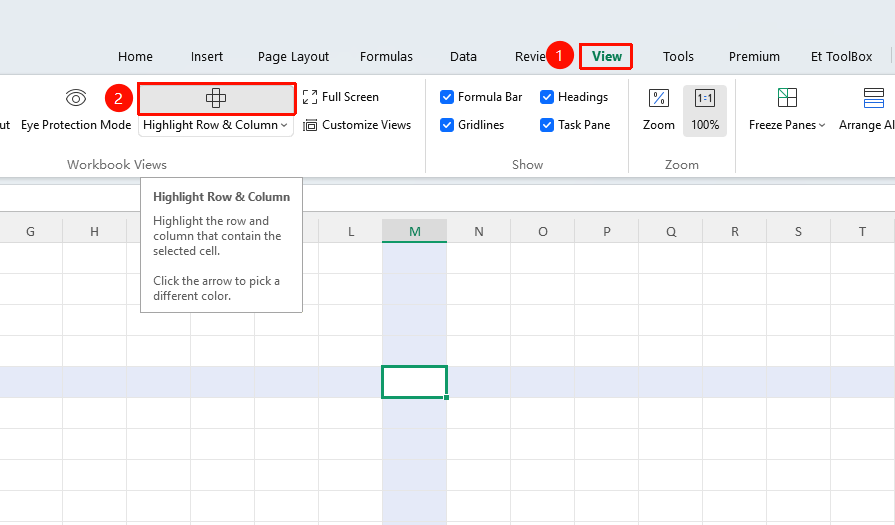Select column M header
This screenshot has height=525, width=895.
tap(414, 231)
